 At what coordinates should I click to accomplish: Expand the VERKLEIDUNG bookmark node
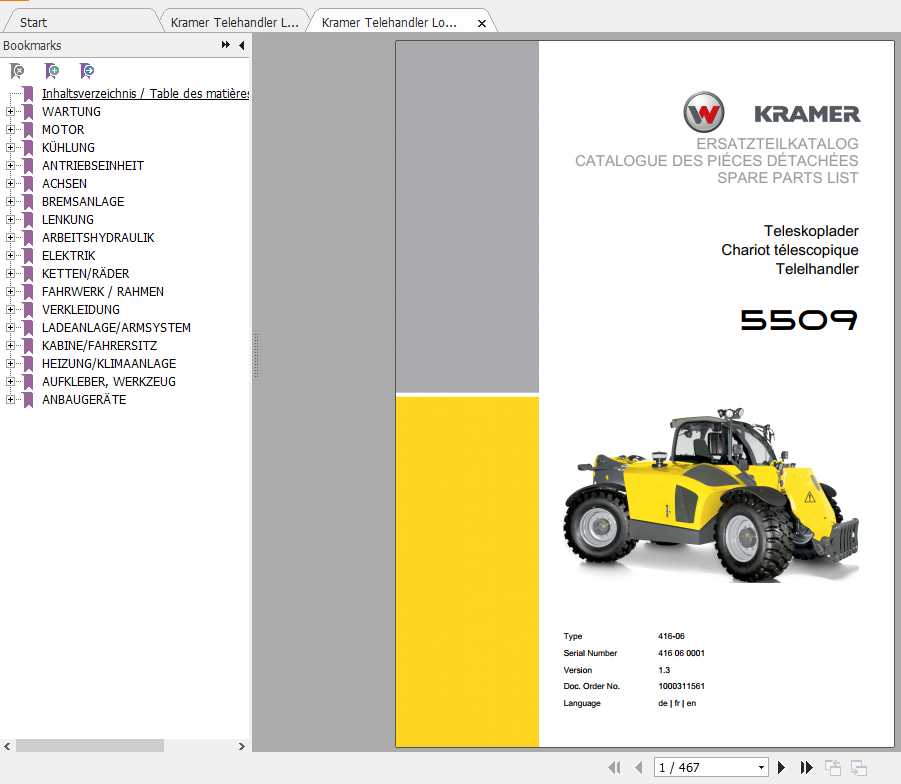[10, 310]
